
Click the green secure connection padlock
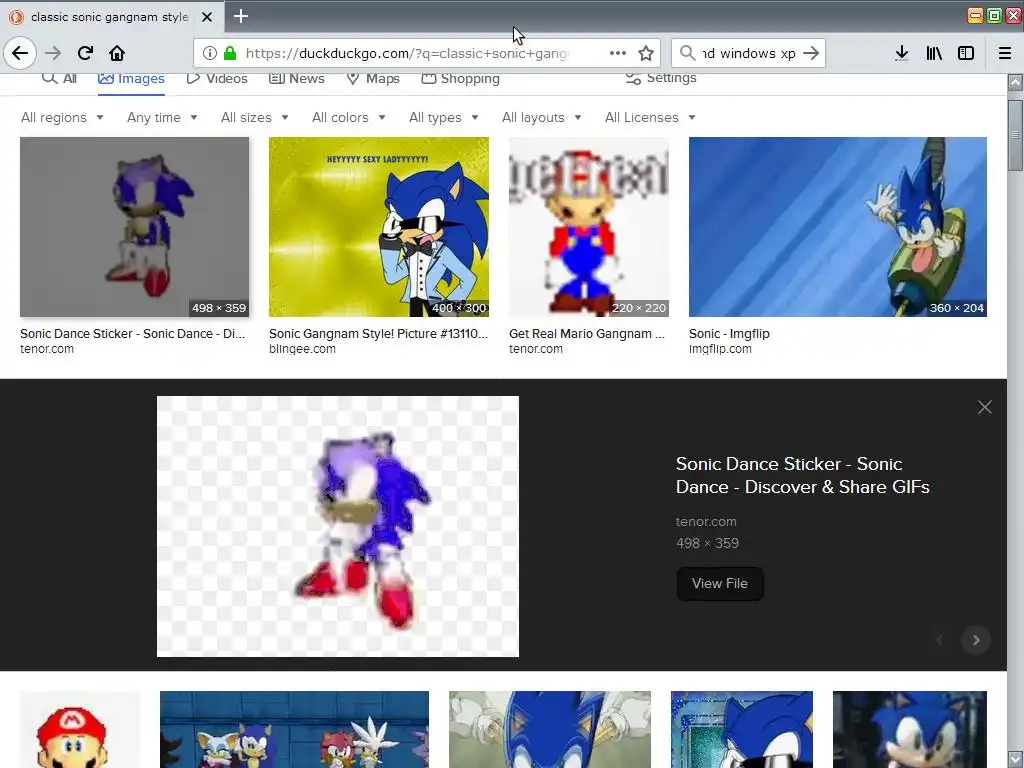click(230, 53)
